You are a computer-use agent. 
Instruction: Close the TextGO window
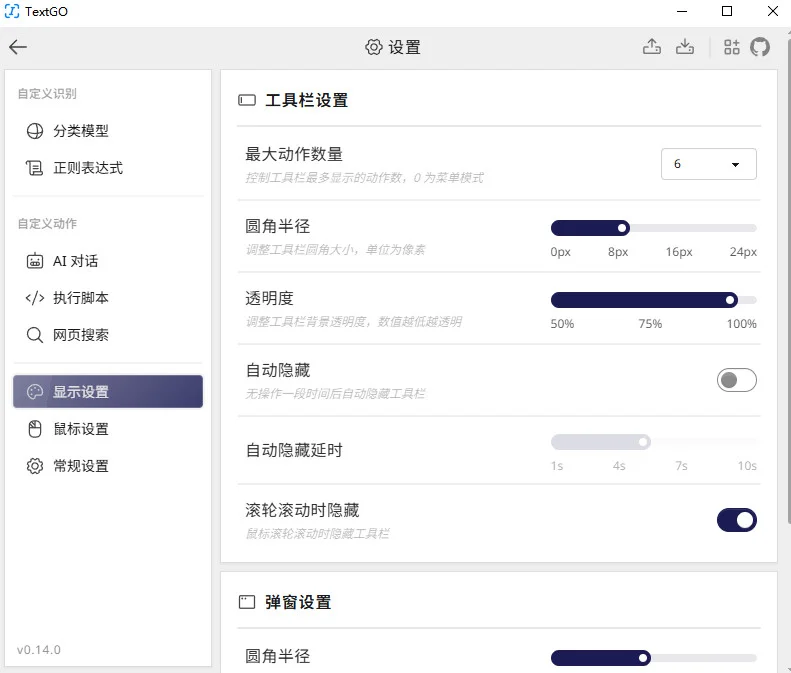click(772, 11)
